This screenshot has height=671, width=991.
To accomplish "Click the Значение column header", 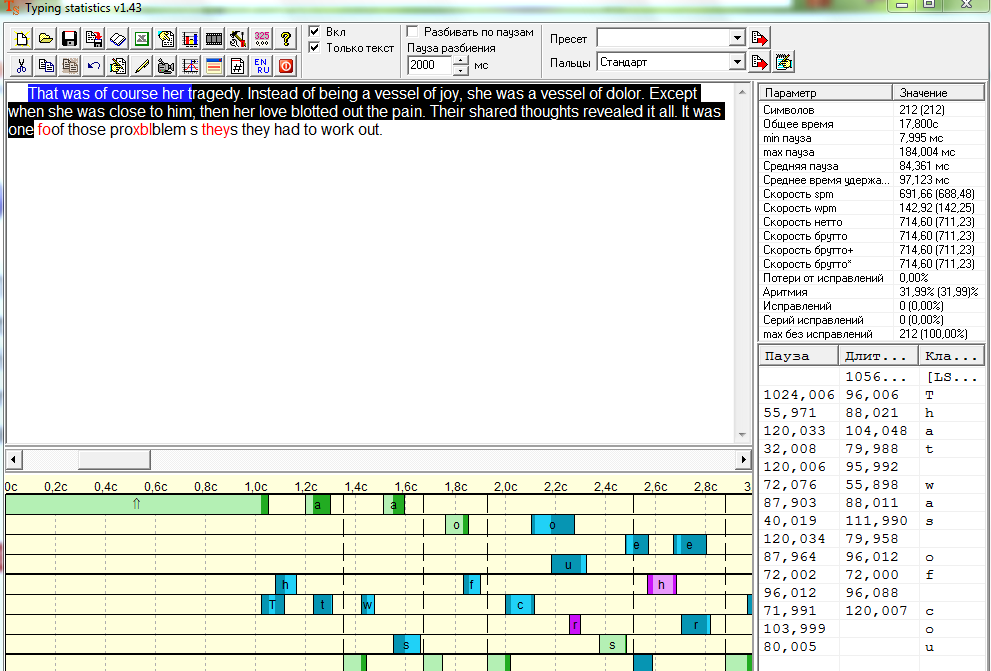I will (939, 93).
